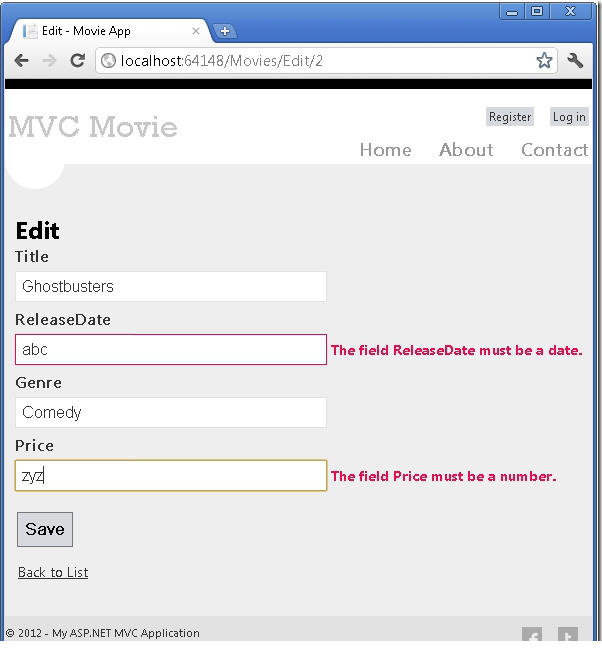
Task: Click the Price must be a number error
Action: [444, 477]
